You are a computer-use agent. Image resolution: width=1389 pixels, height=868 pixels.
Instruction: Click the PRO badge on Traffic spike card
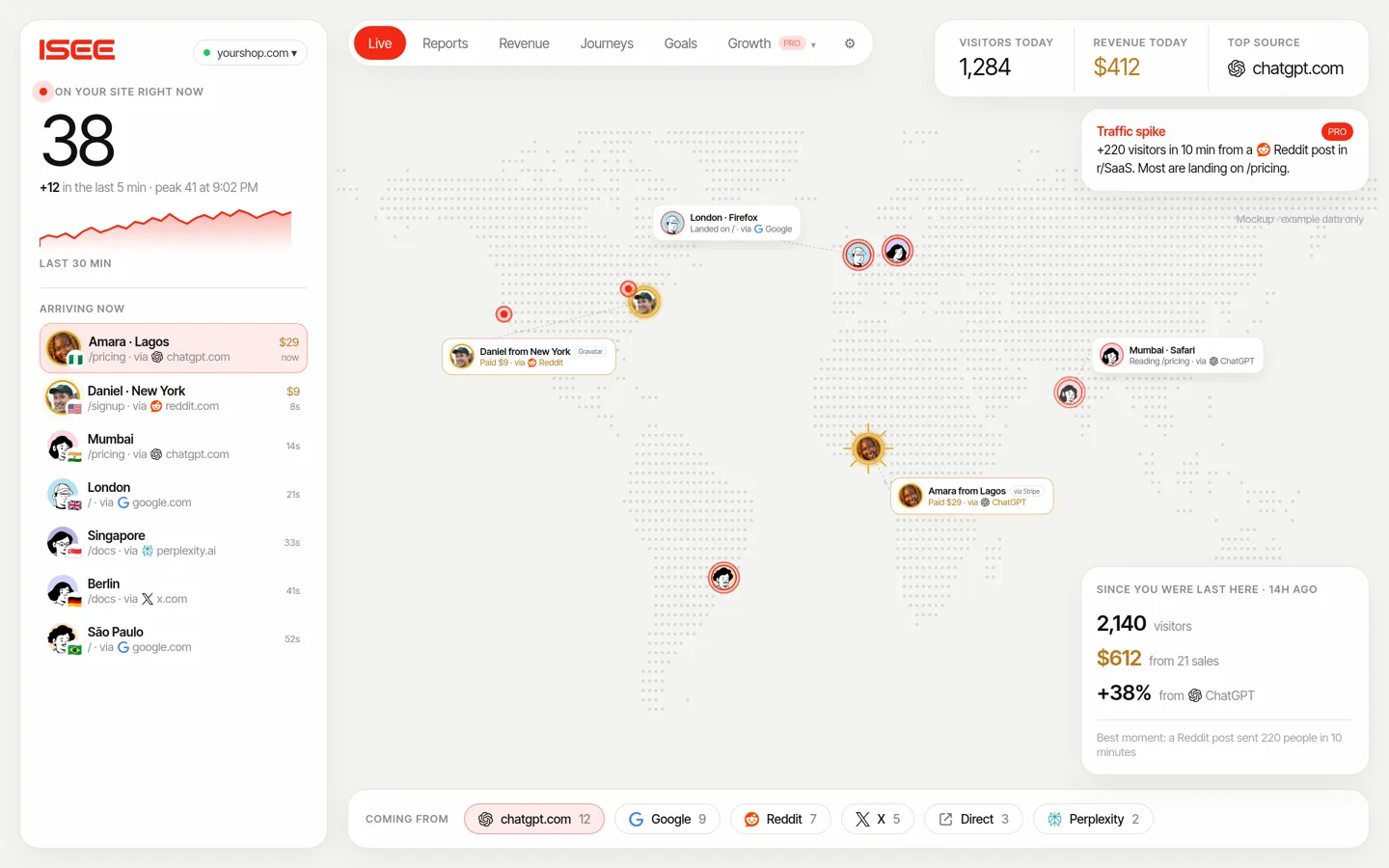click(1337, 131)
